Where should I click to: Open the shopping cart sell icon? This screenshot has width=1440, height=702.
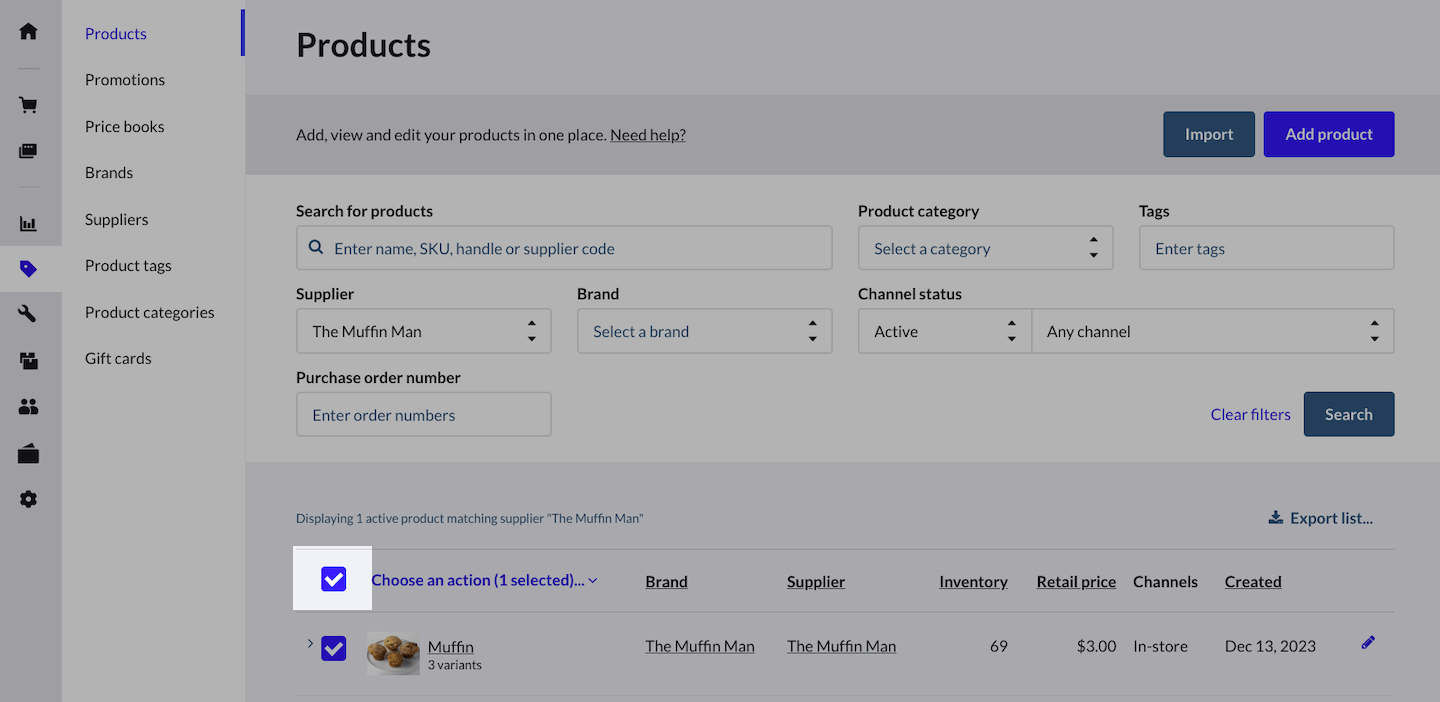[x=29, y=105]
